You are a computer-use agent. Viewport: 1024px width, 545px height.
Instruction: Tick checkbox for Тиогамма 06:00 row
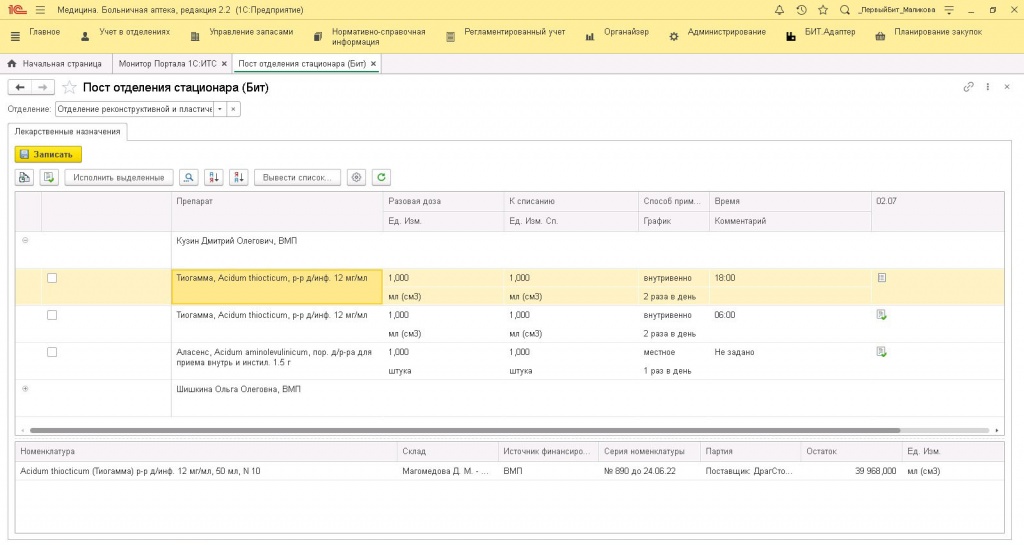click(52, 315)
